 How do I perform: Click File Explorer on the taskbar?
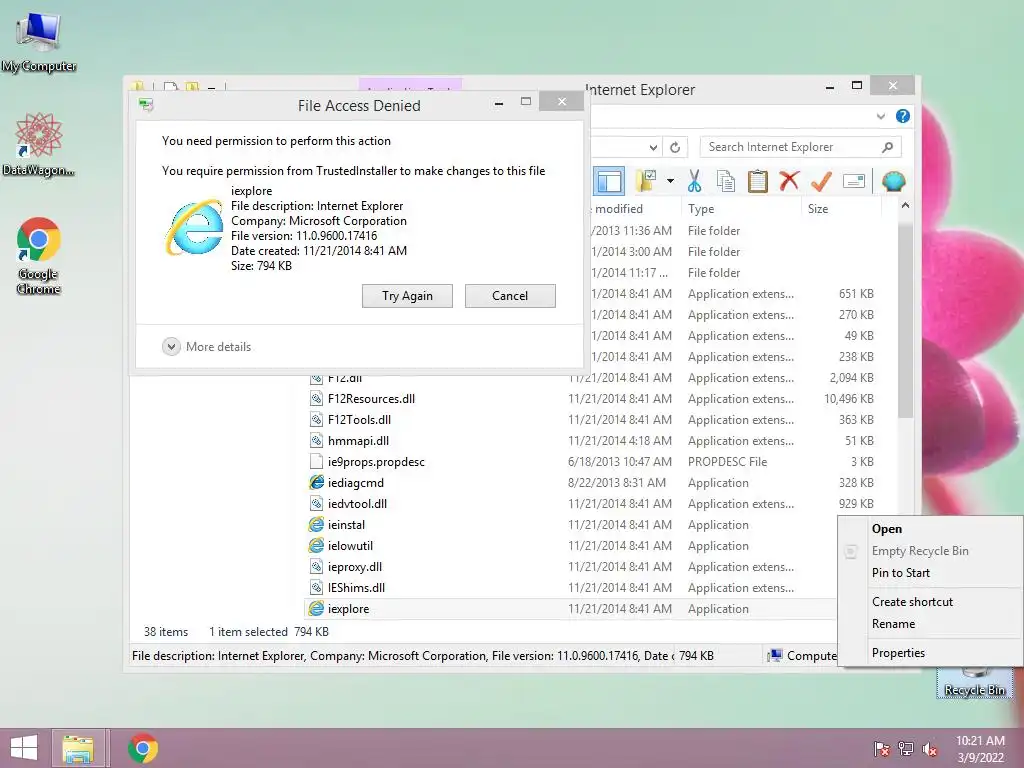[x=78, y=748]
